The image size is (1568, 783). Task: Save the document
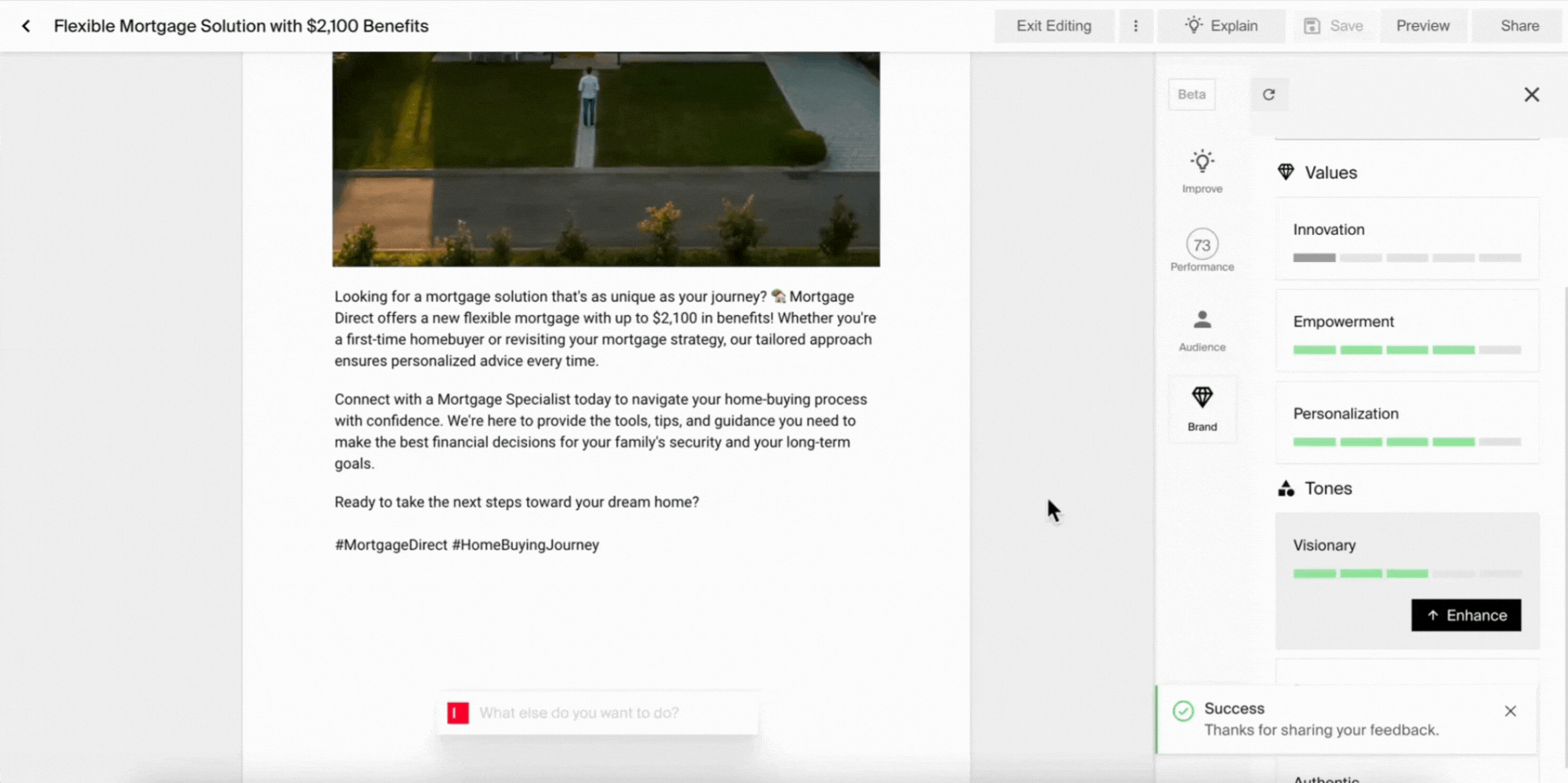[1334, 25]
